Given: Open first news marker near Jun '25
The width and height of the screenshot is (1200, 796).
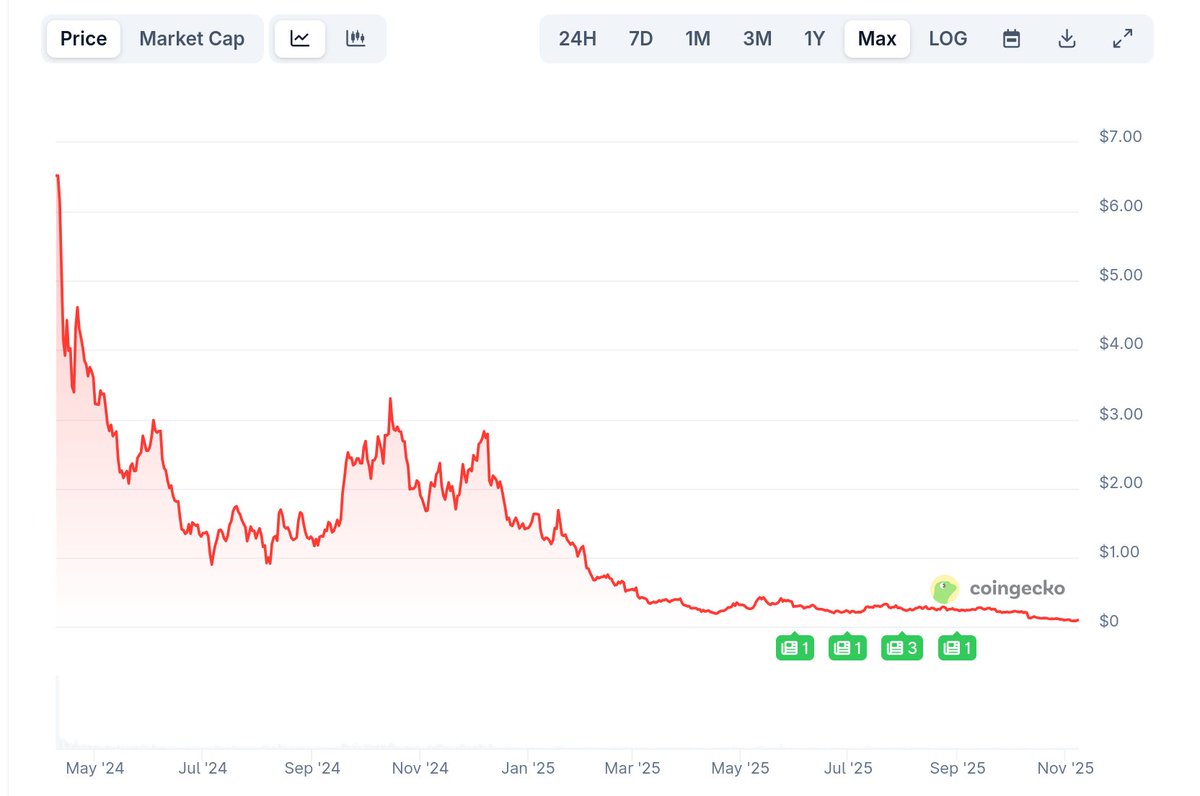Looking at the screenshot, I should 795,648.
